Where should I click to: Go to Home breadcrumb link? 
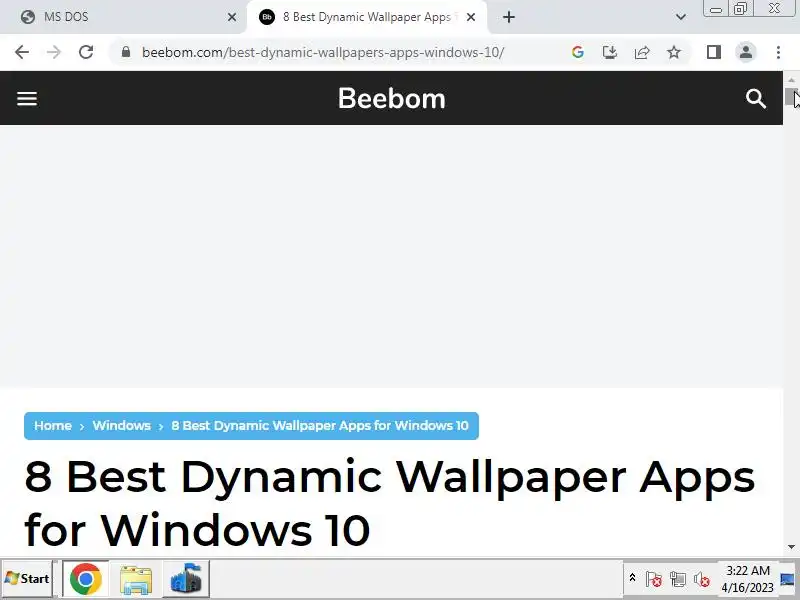53,426
